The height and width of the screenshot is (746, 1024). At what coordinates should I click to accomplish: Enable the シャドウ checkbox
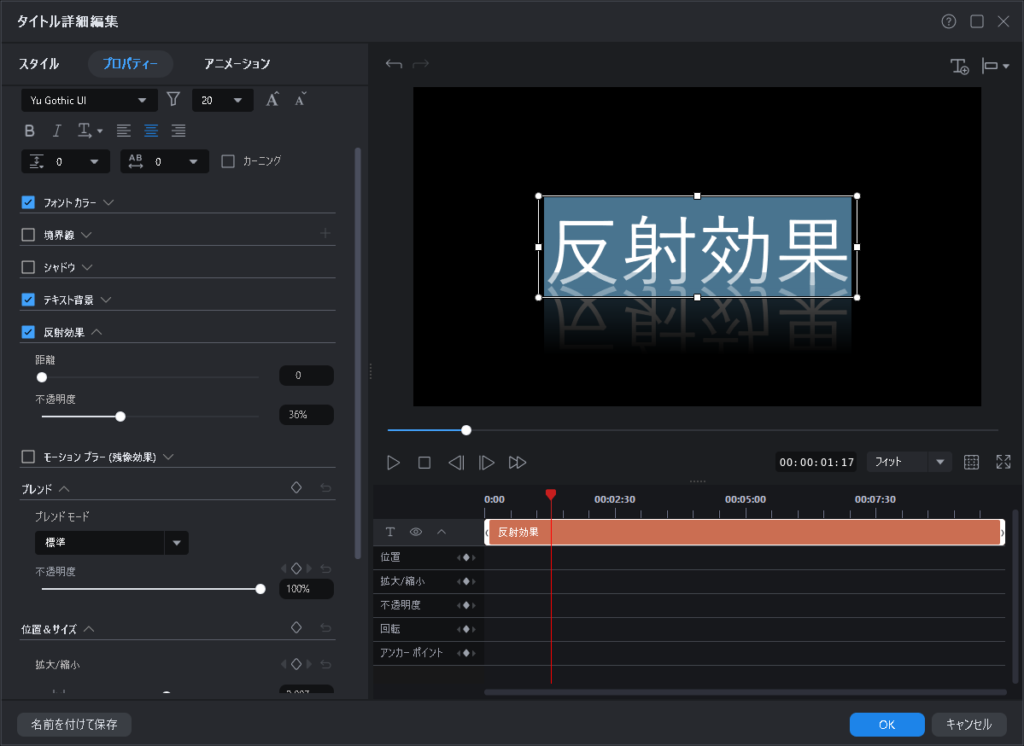click(x=28, y=267)
